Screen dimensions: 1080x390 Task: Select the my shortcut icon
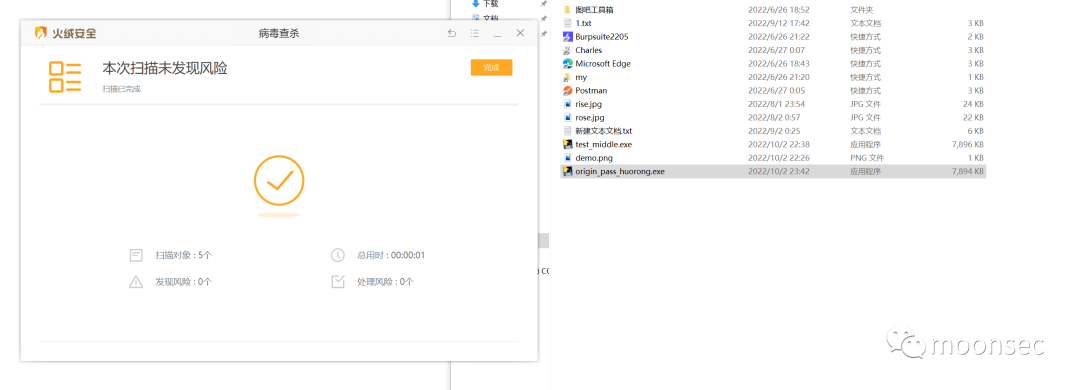tap(568, 77)
